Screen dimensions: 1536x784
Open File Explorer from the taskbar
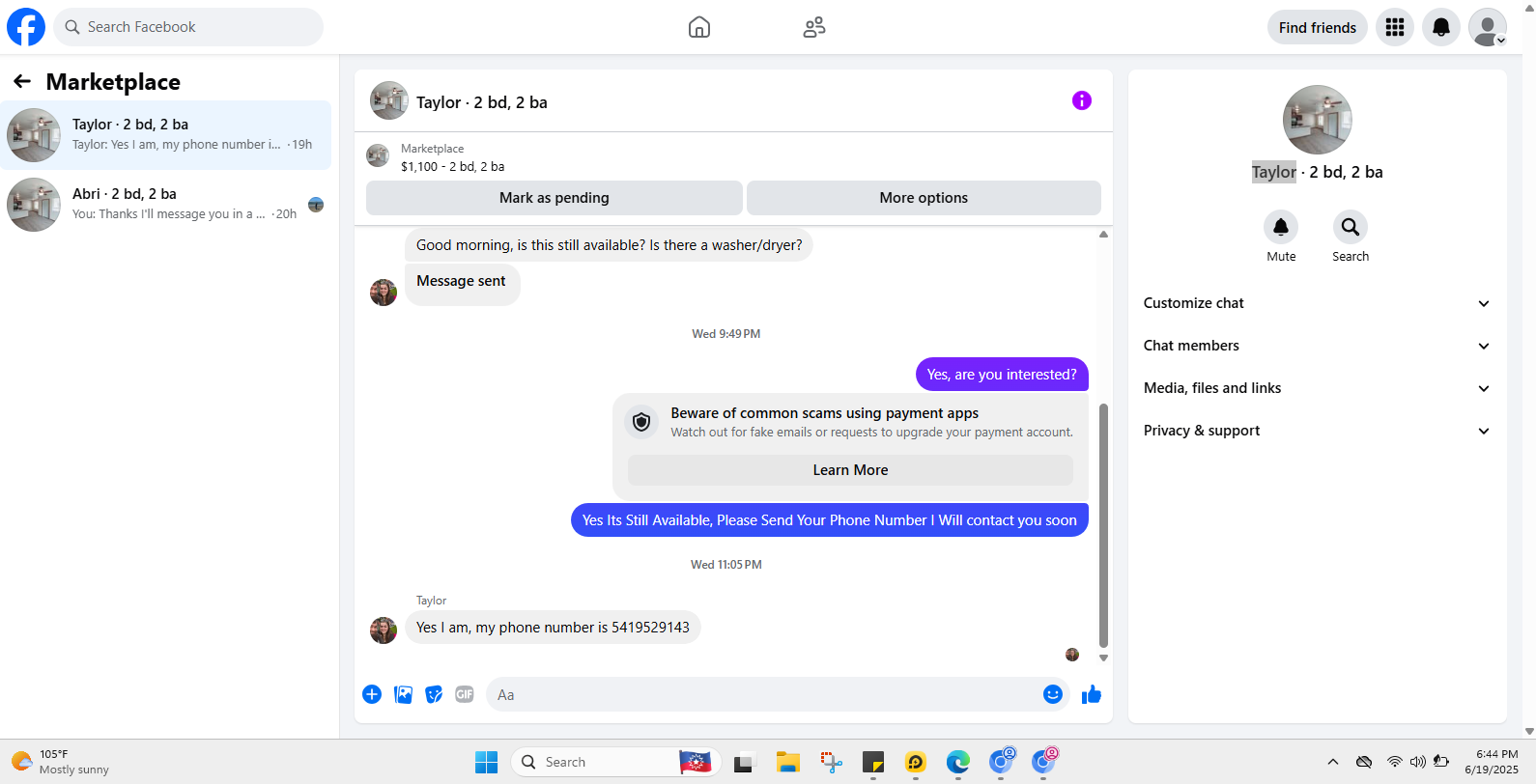(787, 762)
